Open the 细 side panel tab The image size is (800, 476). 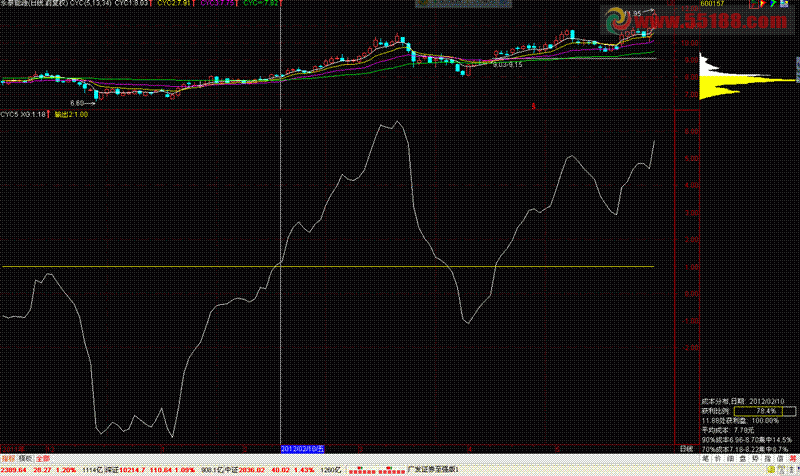tap(731, 459)
